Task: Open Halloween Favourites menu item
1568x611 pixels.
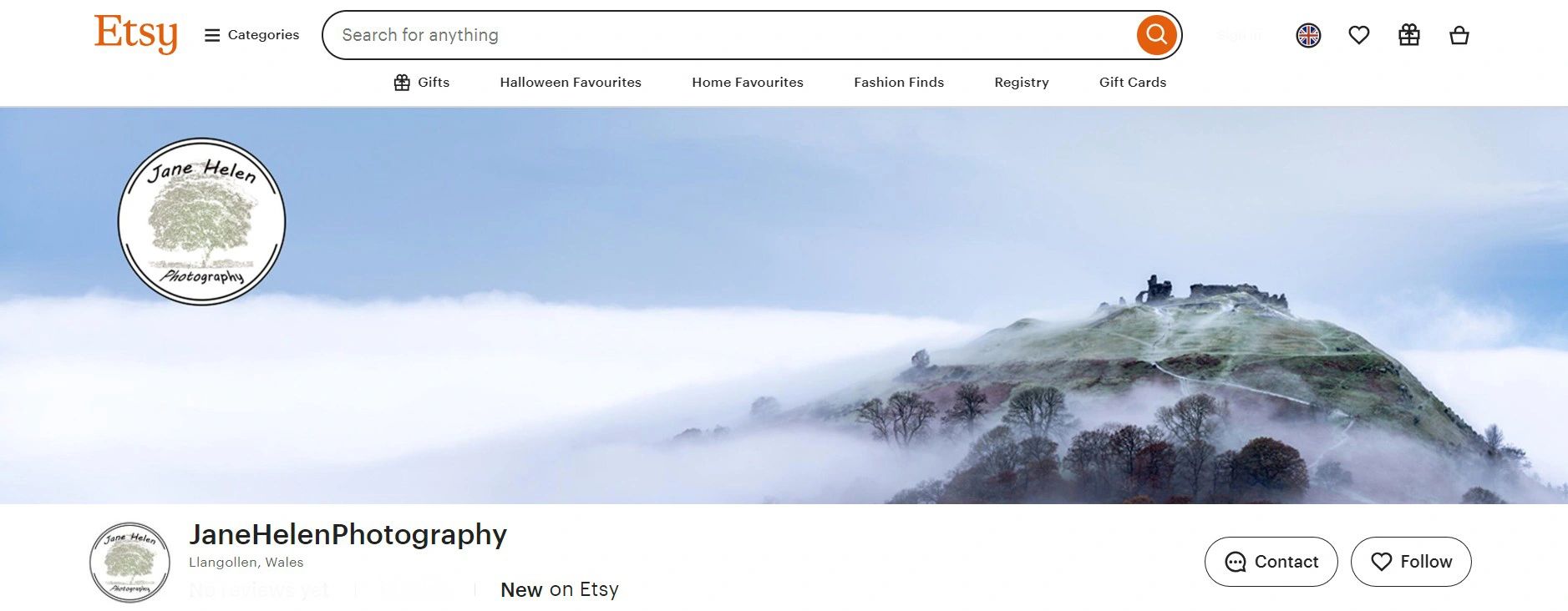Action: pos(571,82)
